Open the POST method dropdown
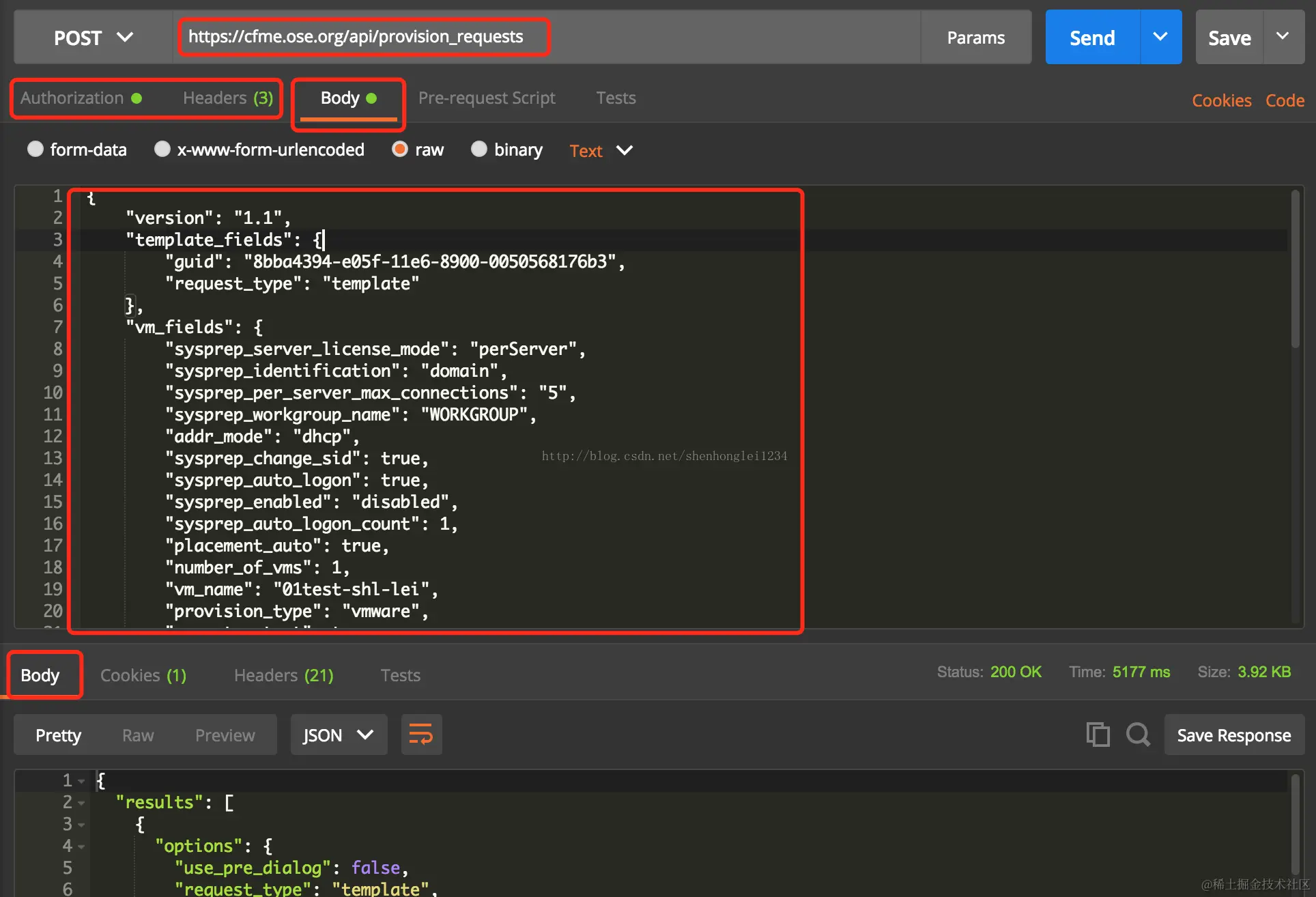The width and height of the screenshot is (1316, 897). [94, 38]
